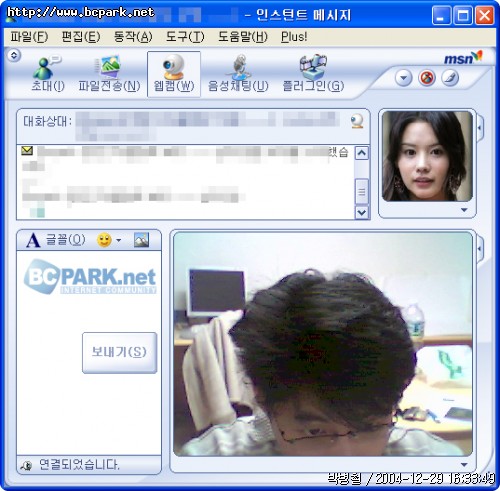Open the 편집(E) menu
The height and width of the screenshot is (491, 500).
coord(81,36)
